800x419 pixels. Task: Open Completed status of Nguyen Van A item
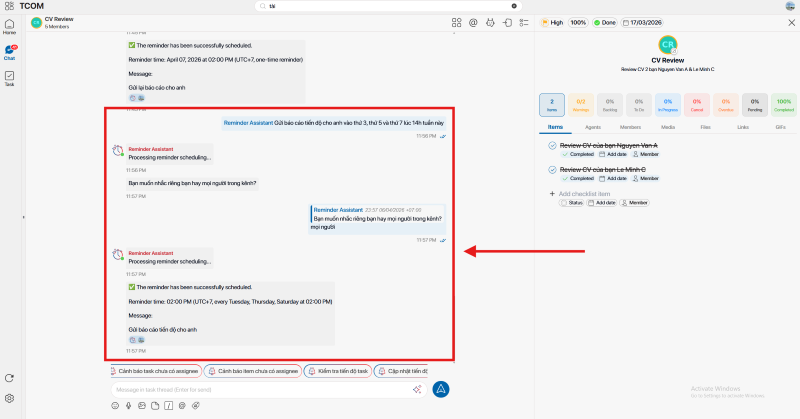pos(578,154)
